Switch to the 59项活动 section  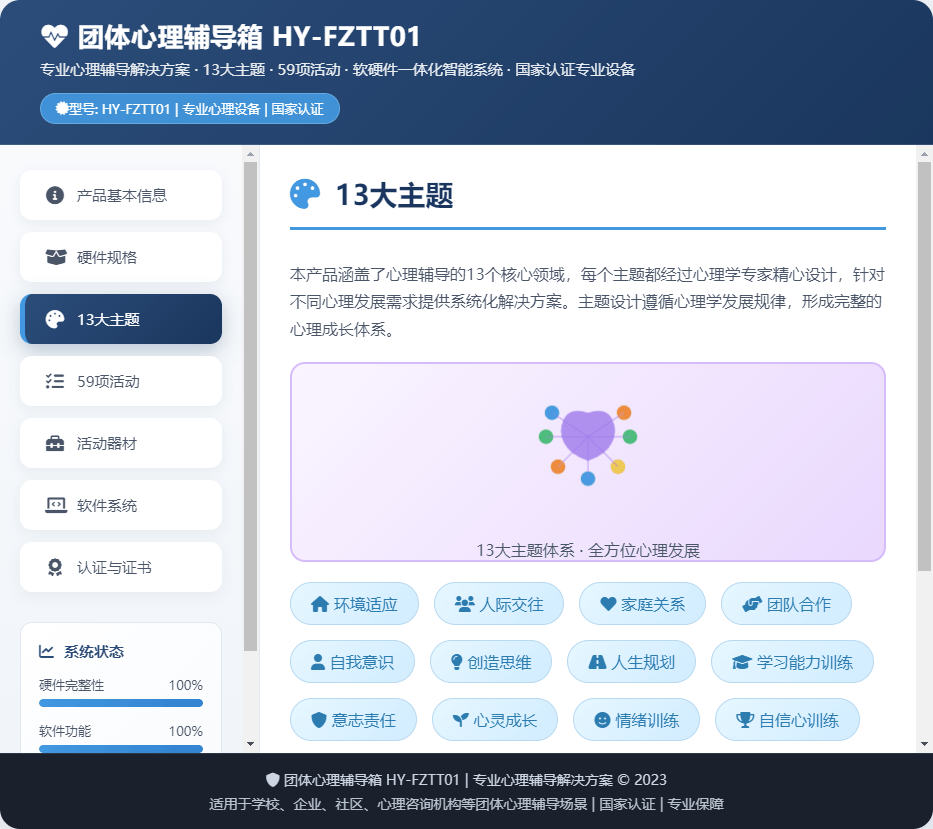tap(121, 381)
